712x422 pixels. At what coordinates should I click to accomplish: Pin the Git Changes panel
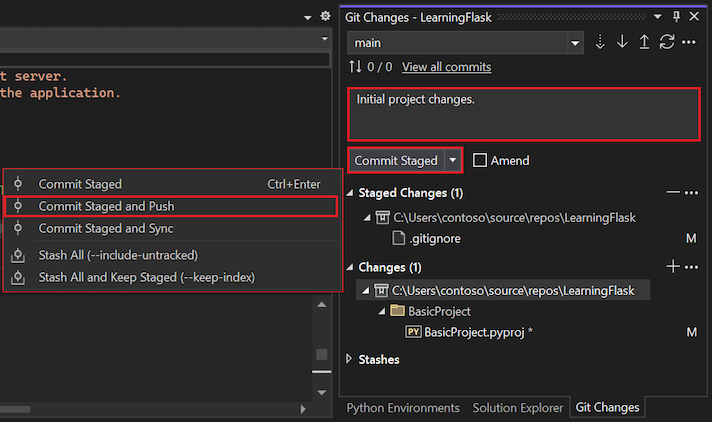coord(676,16)
